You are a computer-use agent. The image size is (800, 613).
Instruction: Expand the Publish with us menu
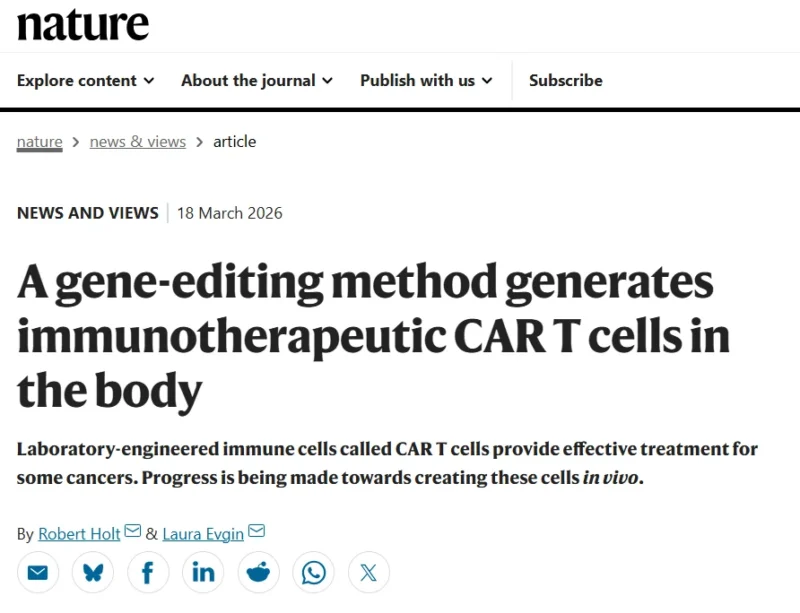426,81
